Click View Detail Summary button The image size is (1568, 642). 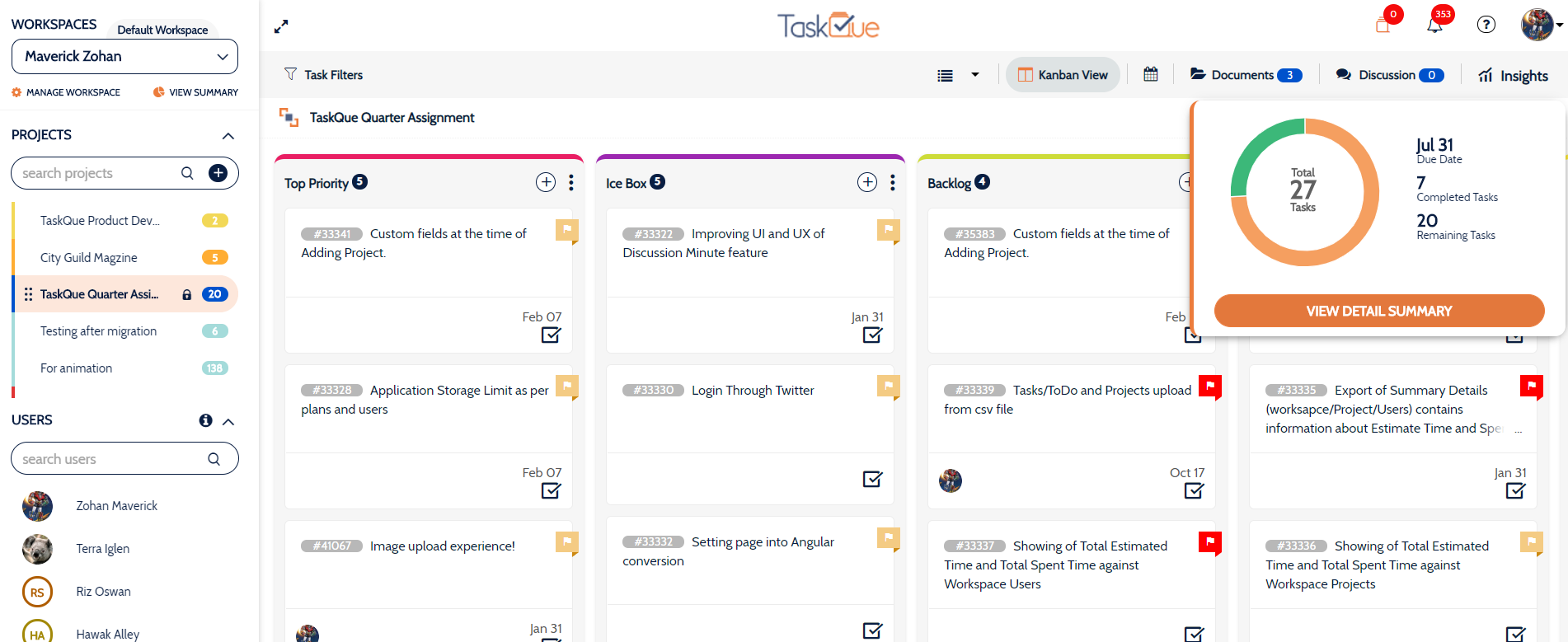point(1378,311)
